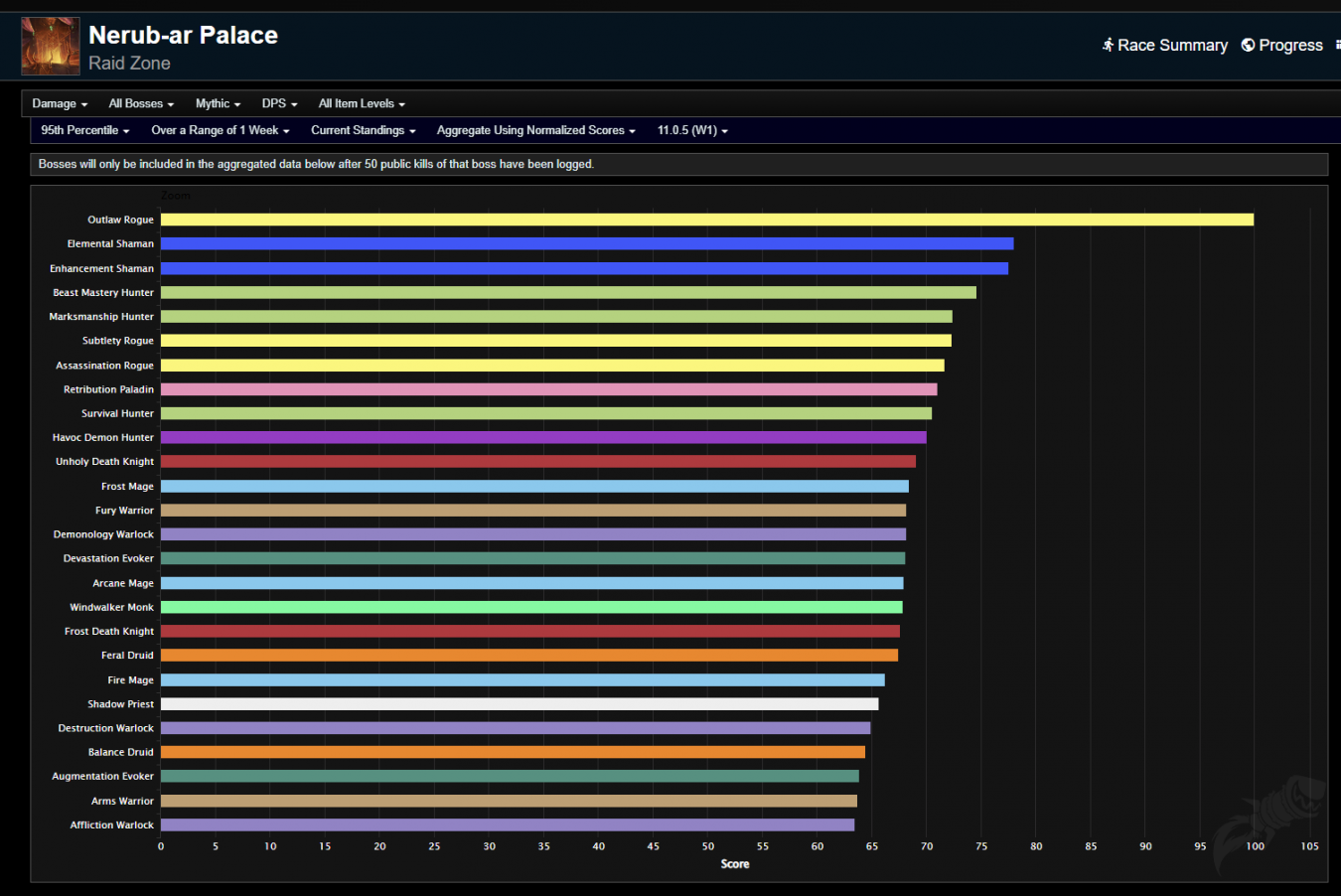Click the running figure icon beside Race Summary
Screen dimensions: 1341x896
(x=1108, y=45)
